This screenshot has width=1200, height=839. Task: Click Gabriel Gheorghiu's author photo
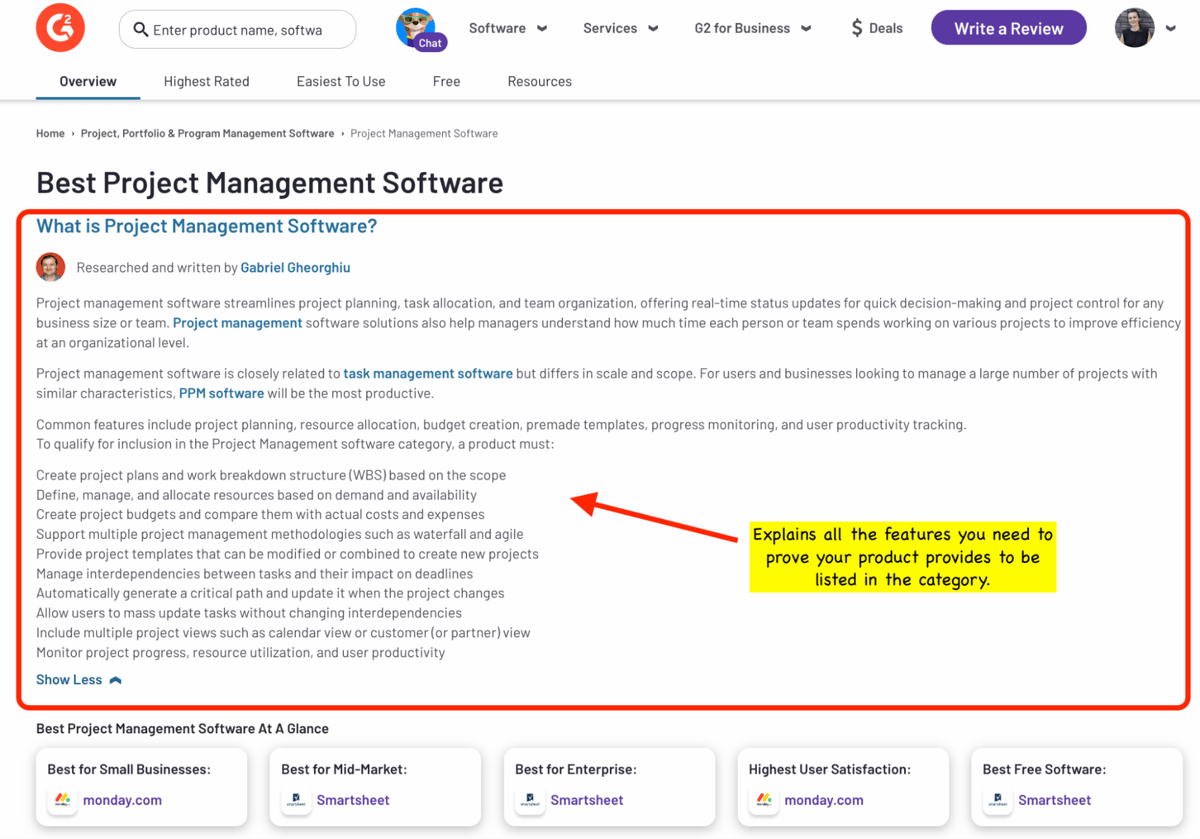click(51, 267)
